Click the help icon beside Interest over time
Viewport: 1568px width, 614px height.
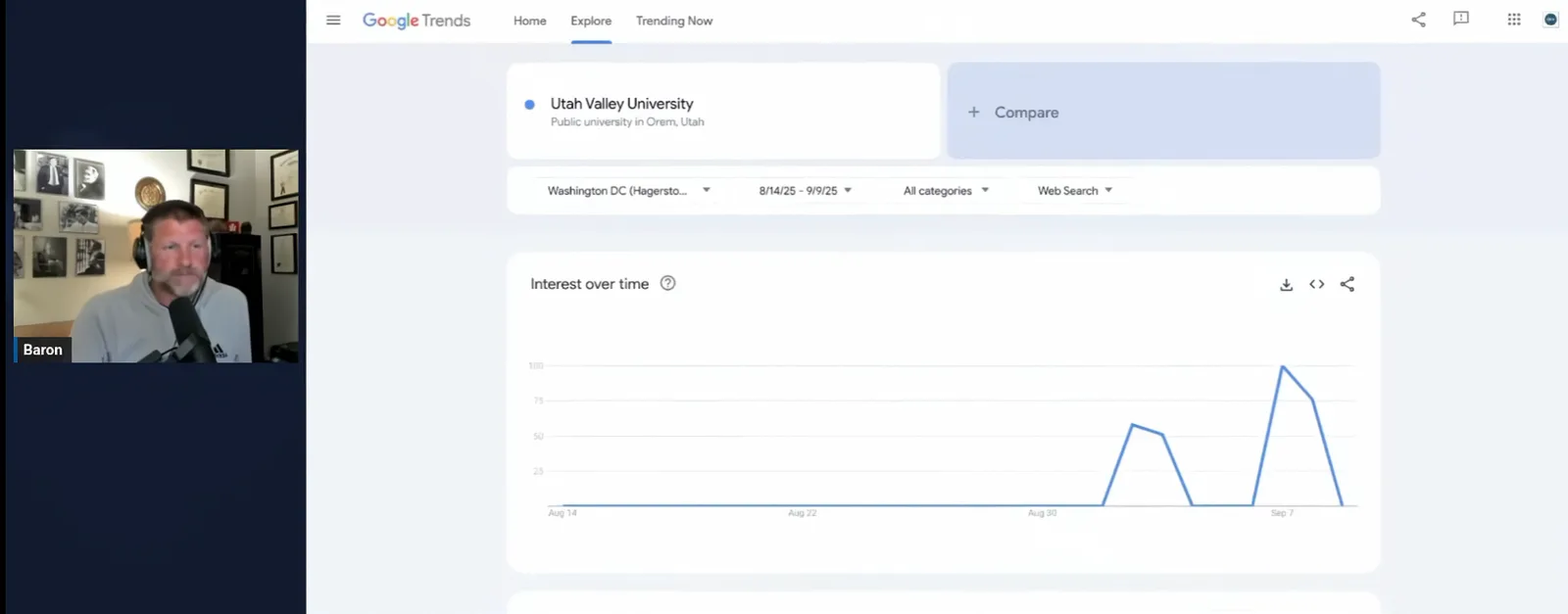click(667, 283)
